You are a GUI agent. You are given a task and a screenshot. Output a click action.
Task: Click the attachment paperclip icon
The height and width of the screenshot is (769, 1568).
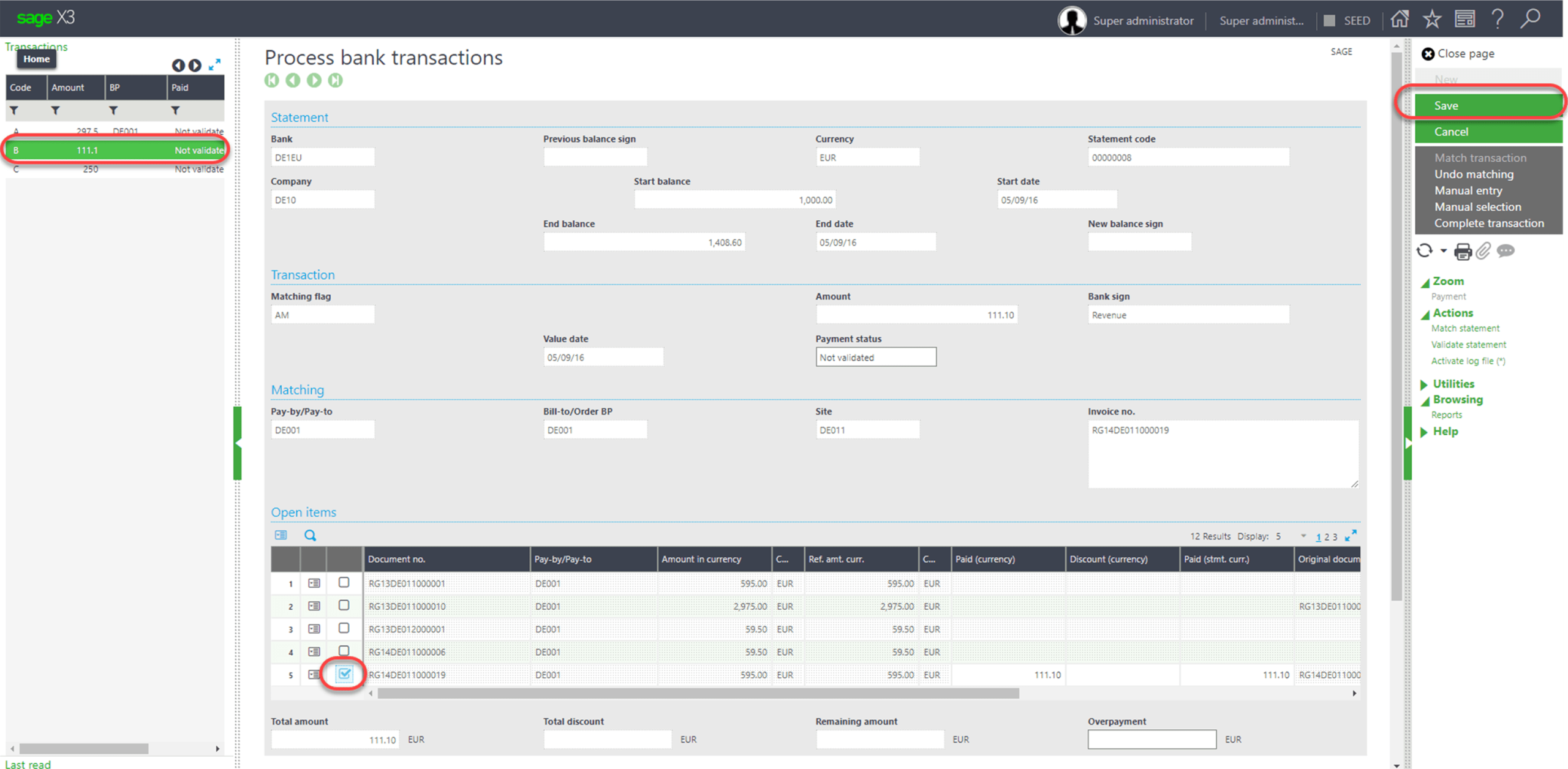1483,251
